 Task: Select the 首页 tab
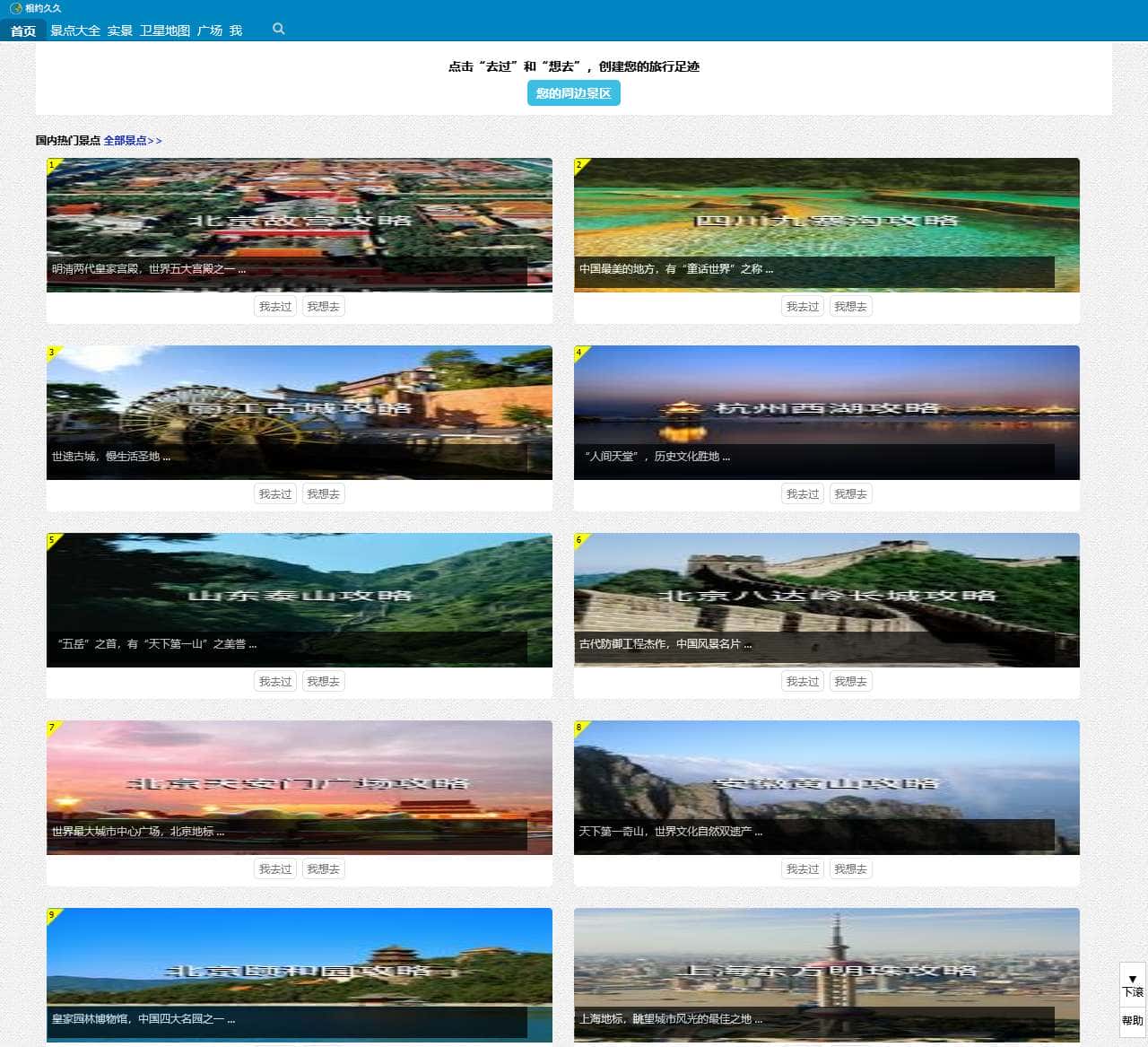[22, 30]
